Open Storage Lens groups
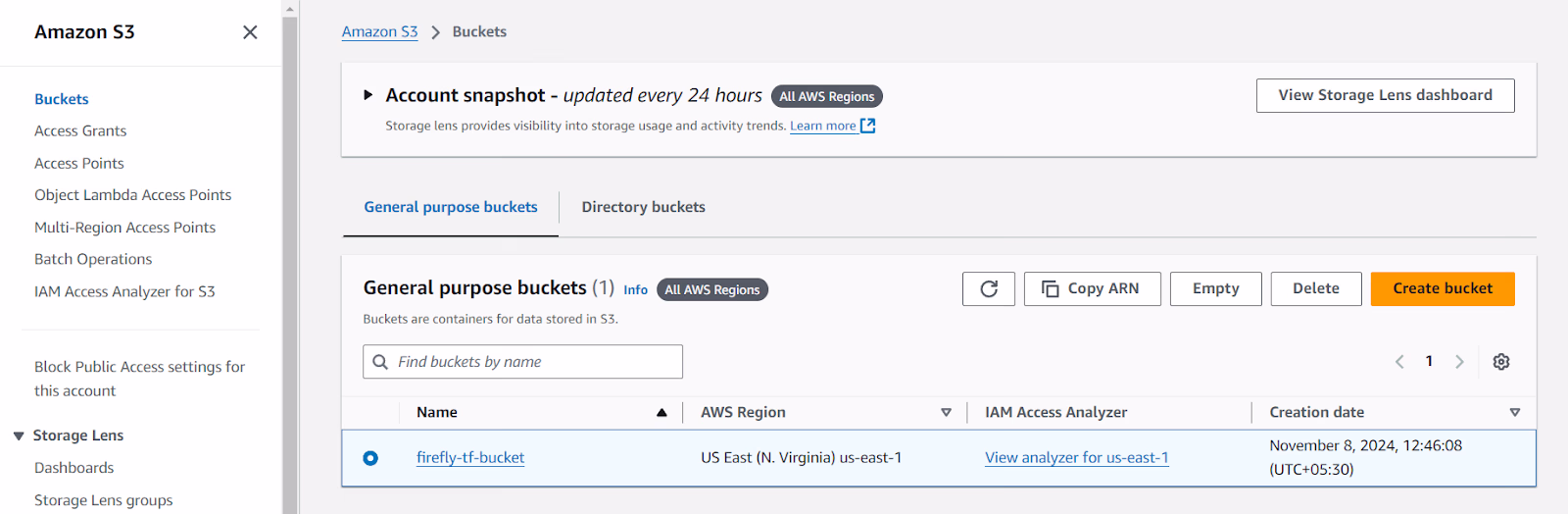Image resolution: width=1568 pixels, height=514 pixels. (x=104, y=500)
